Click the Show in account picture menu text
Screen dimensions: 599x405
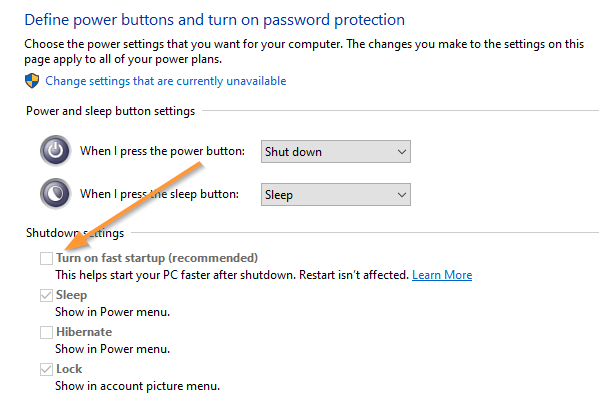pyautogui.click(x=138, y=386)
